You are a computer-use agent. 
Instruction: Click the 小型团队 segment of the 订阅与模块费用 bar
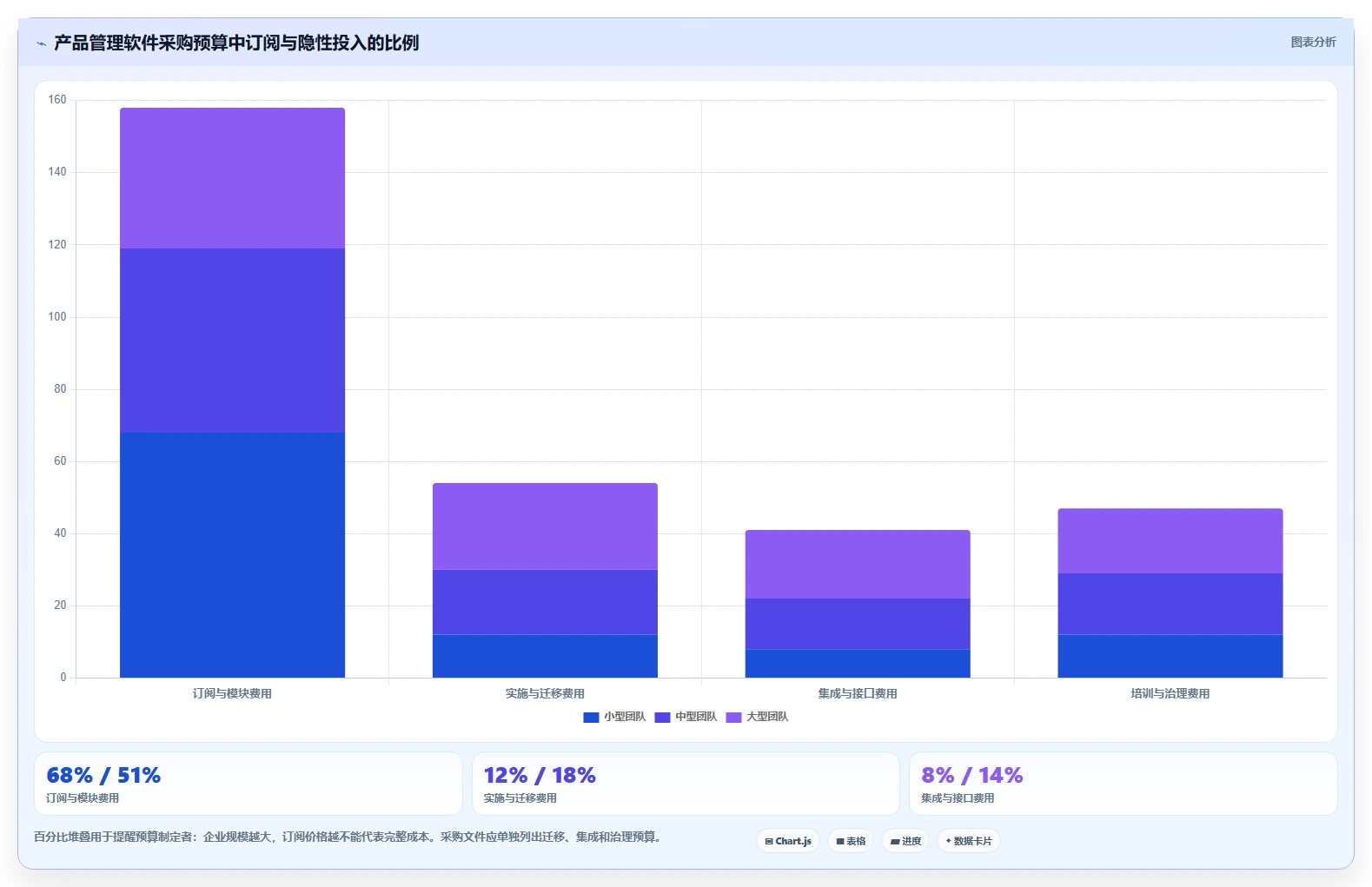point(232,555)
